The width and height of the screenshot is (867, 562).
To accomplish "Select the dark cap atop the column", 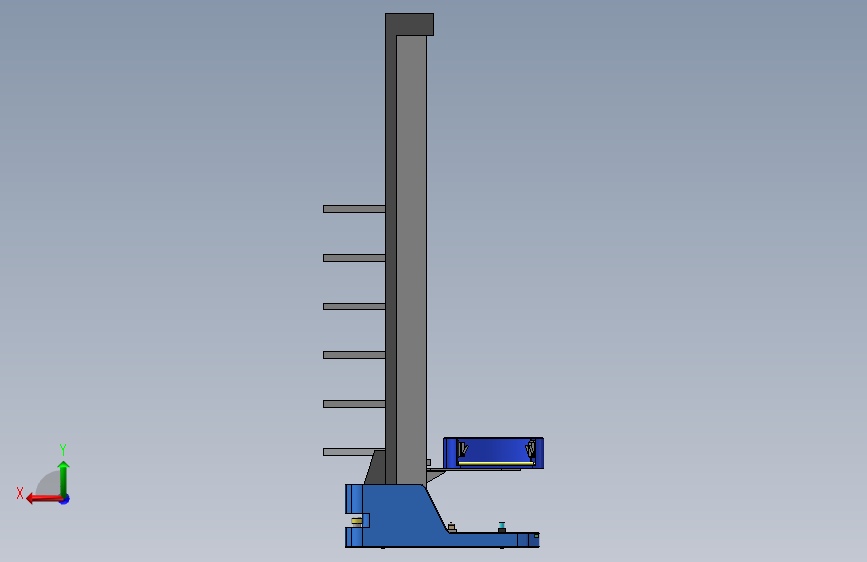I will coord(410,24).
